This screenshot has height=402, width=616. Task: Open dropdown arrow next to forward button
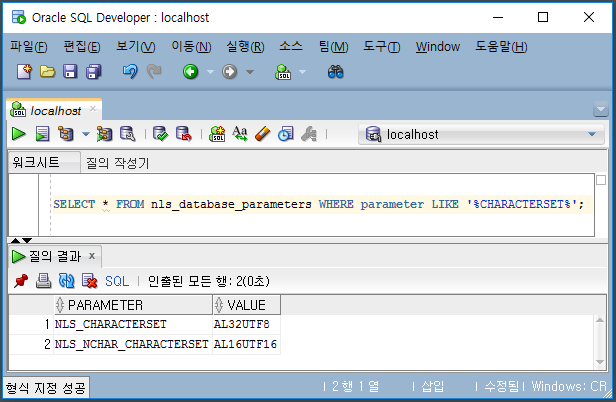click(x=250, y=72)
